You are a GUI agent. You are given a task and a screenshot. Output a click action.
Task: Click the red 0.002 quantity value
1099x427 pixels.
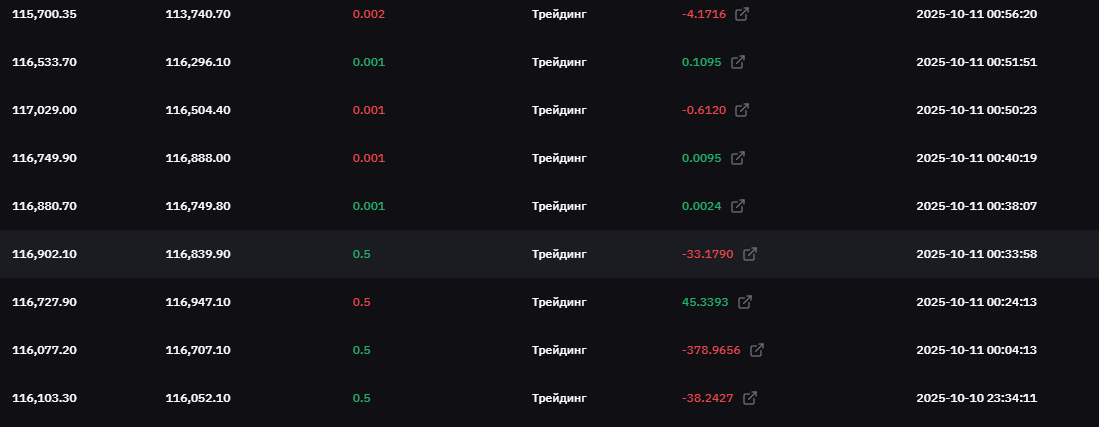pyautogui.click(x=369, y=14)
